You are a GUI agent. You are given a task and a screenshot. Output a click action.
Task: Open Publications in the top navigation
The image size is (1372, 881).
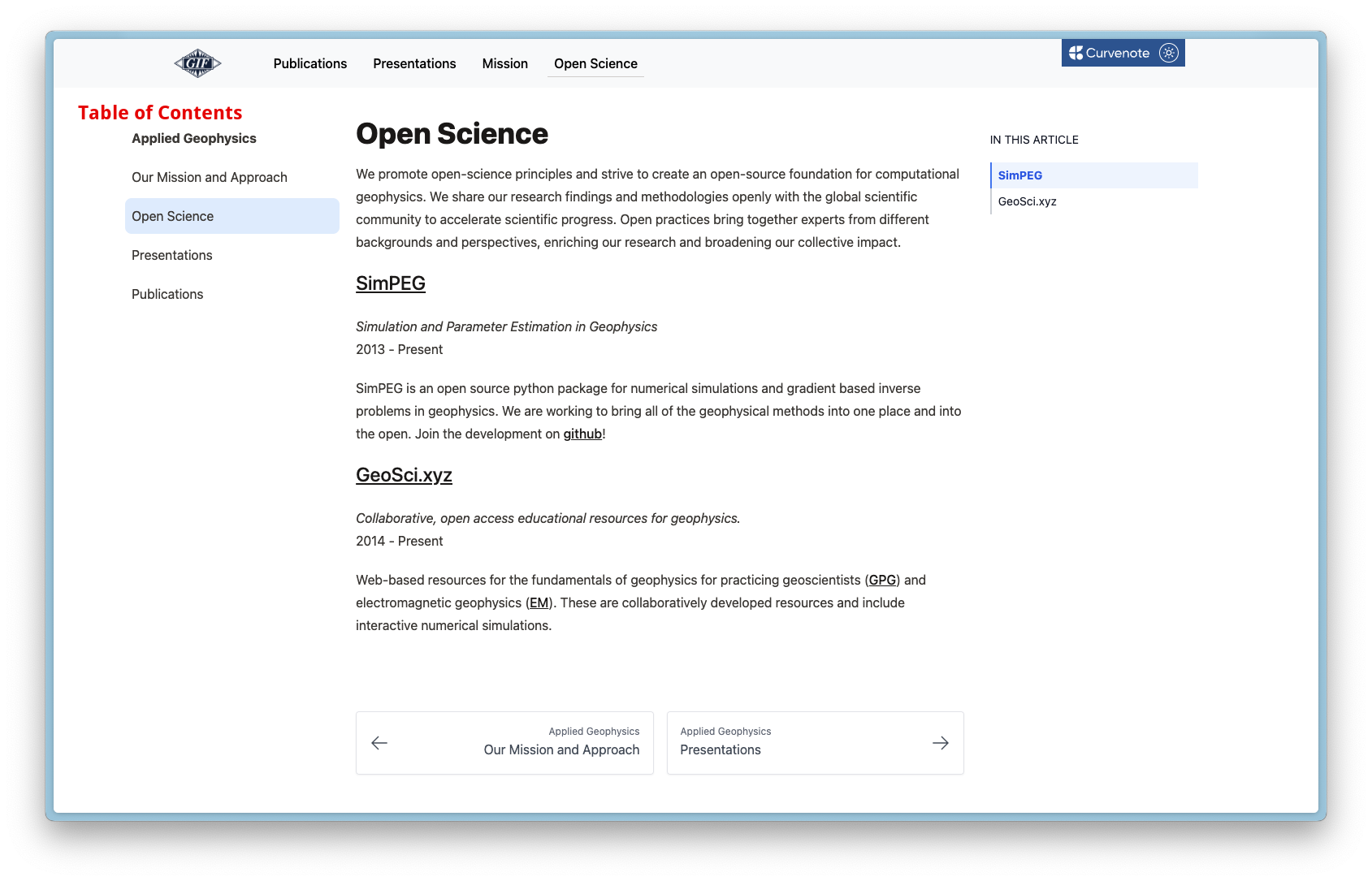[x=309, y=63]
